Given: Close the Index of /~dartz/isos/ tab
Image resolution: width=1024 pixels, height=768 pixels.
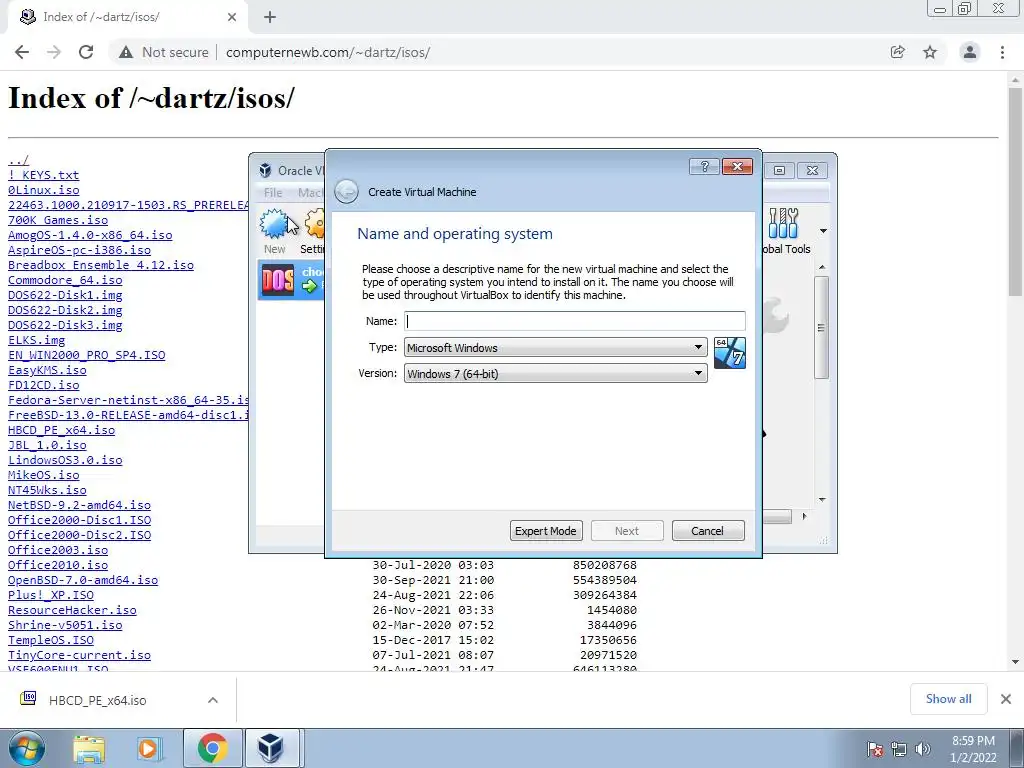Looking at the screenshot, I should pyautogui.click(x=232, y=17).
